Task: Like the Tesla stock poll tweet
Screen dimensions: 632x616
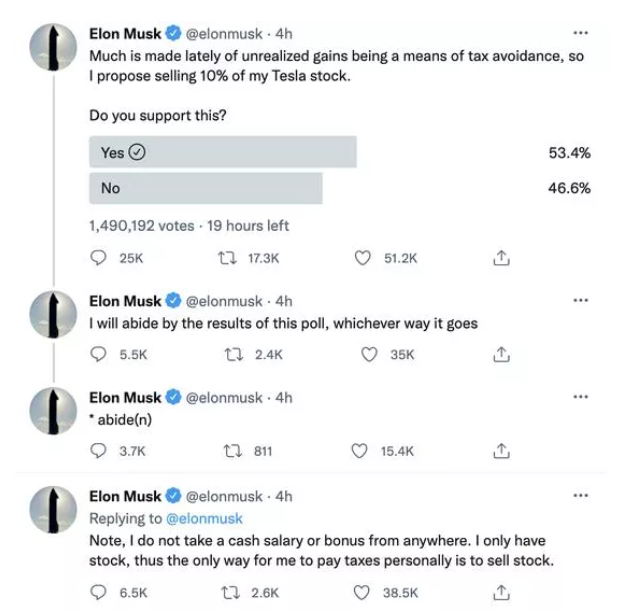Action: [x=364, y=258]
